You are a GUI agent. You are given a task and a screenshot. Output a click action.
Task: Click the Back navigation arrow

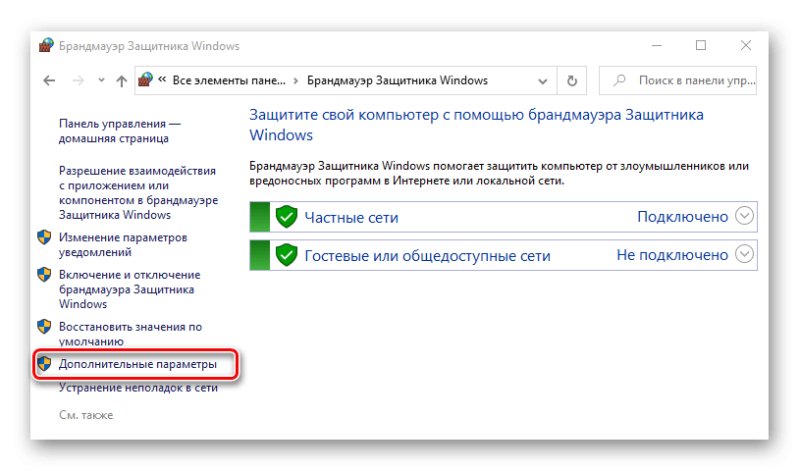pos(49,81)
